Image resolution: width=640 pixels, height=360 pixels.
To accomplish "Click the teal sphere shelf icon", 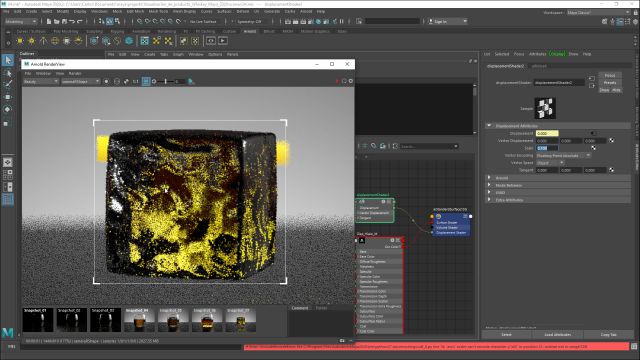I will coord(129,41).
